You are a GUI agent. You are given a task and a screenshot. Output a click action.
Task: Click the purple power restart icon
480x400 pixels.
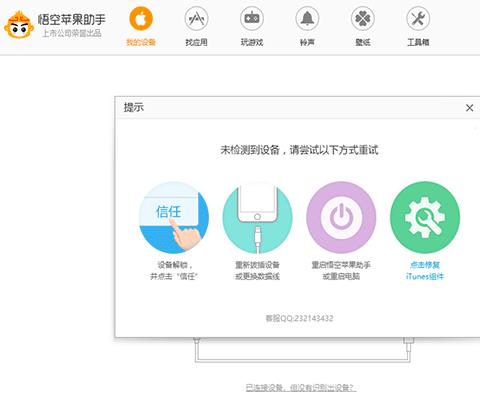pyautogui.click(x=341, y=217)
